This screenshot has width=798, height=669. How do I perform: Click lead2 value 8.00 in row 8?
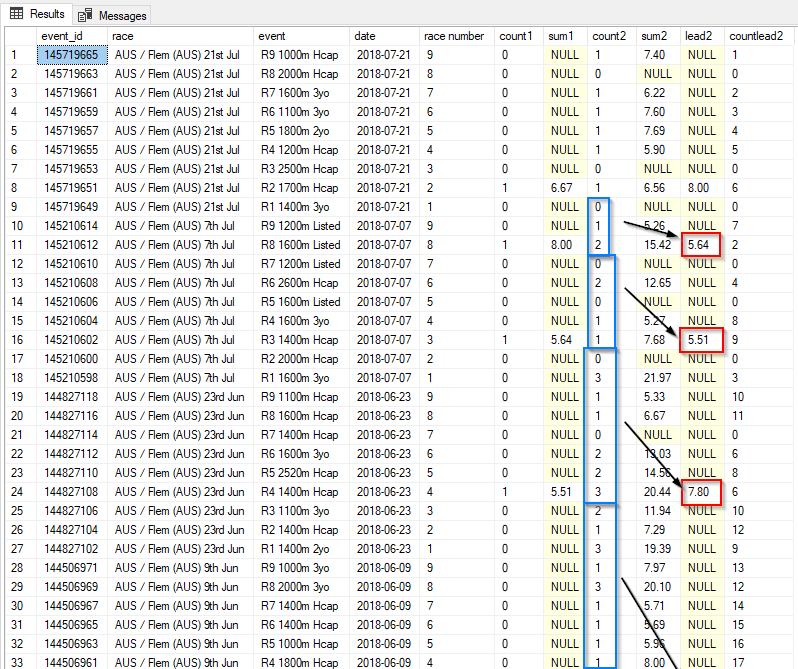coord(702,188)
